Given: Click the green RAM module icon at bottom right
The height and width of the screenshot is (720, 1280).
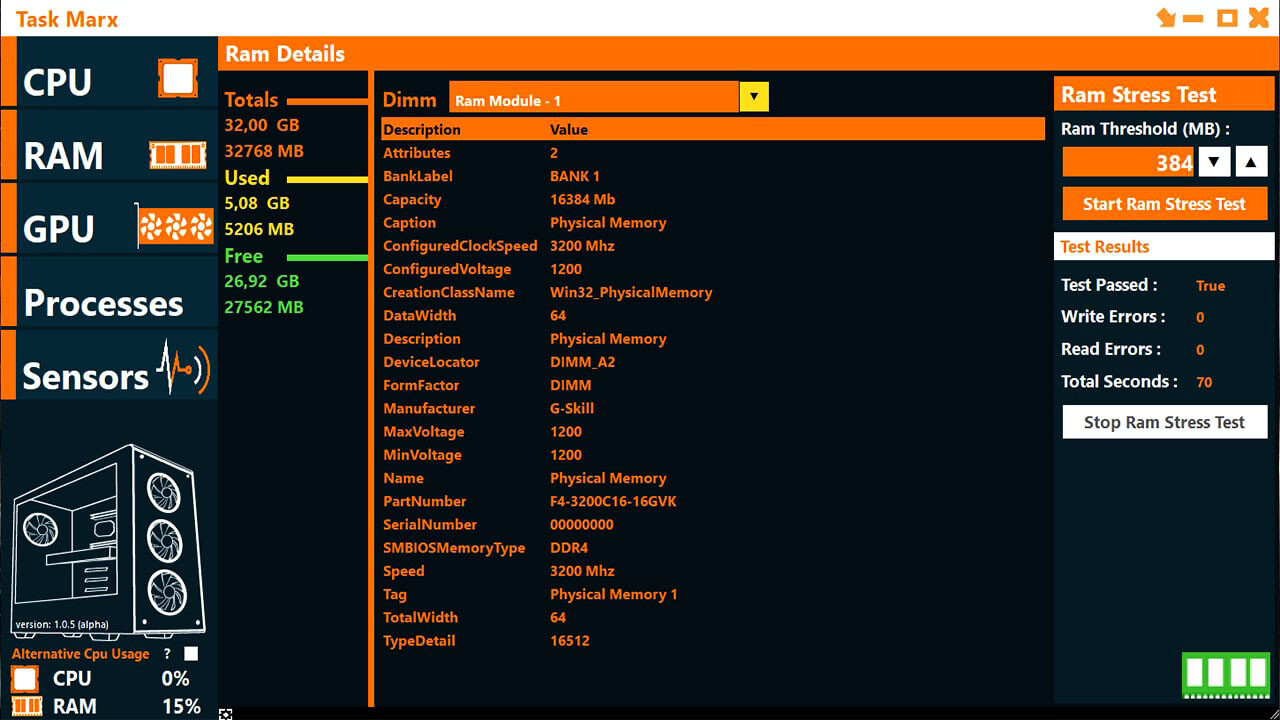Looking at the screenshot, I should pos(1224,675).
